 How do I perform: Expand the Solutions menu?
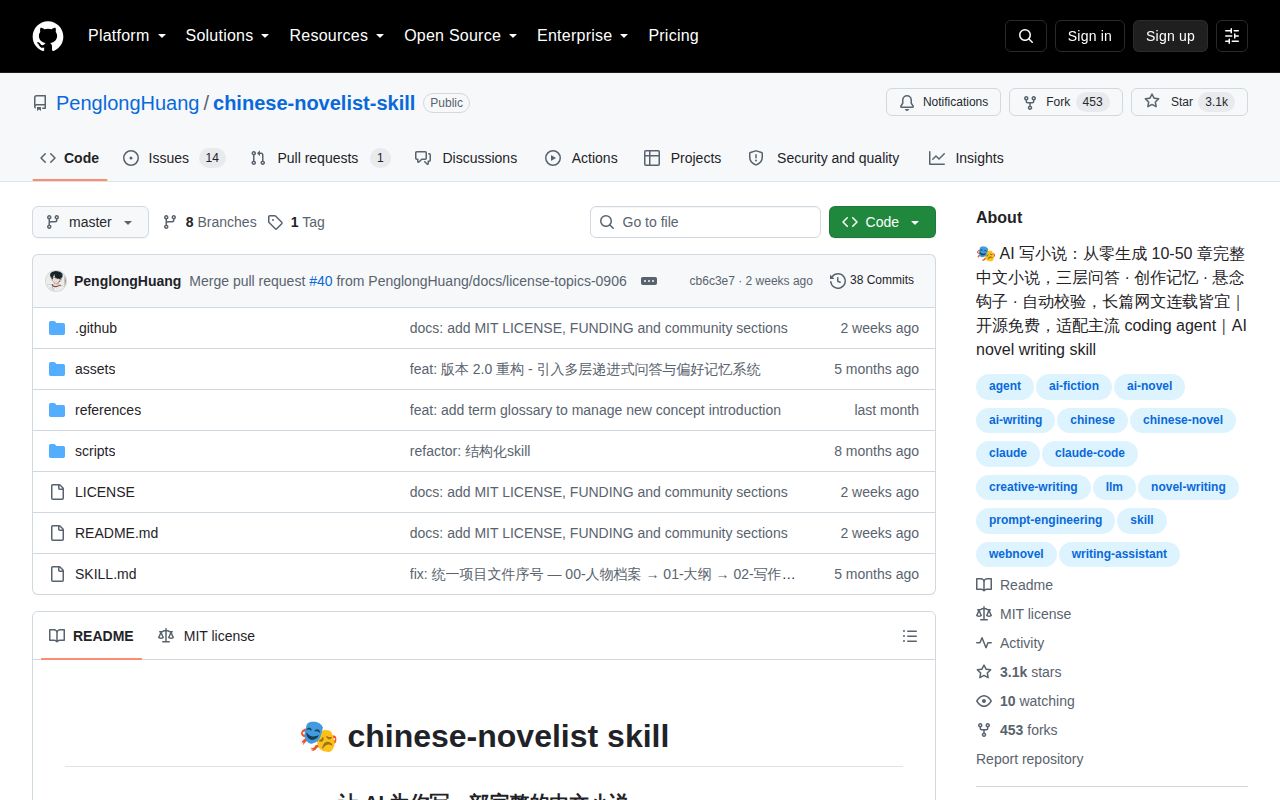click(227, 36)
